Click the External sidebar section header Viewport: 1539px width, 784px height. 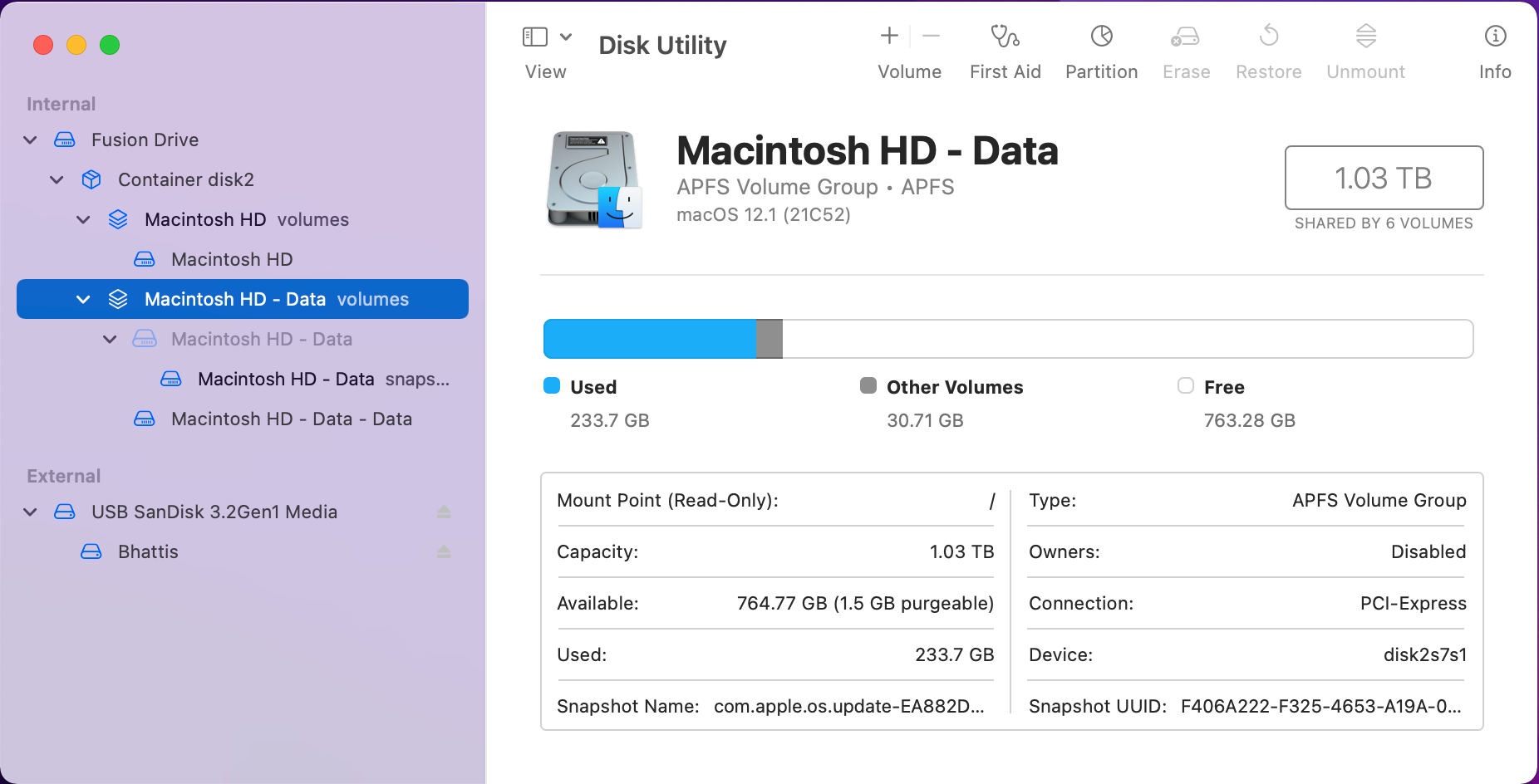tap(64, 476)
